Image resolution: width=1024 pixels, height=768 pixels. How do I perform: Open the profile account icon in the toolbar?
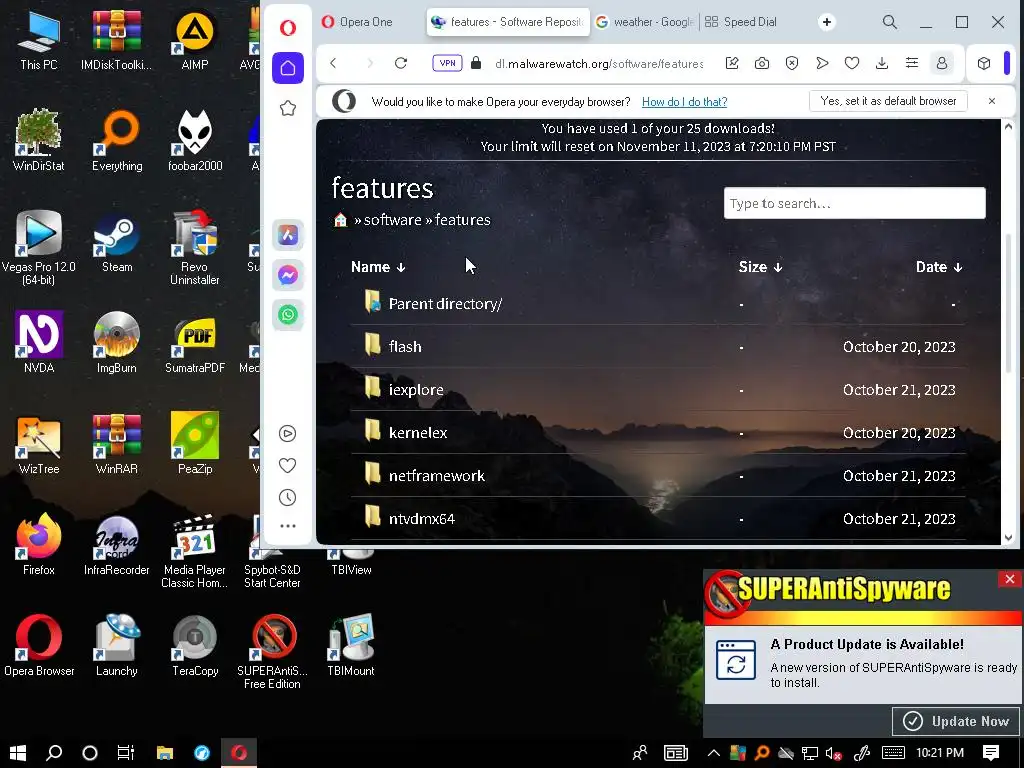(942, 63)
